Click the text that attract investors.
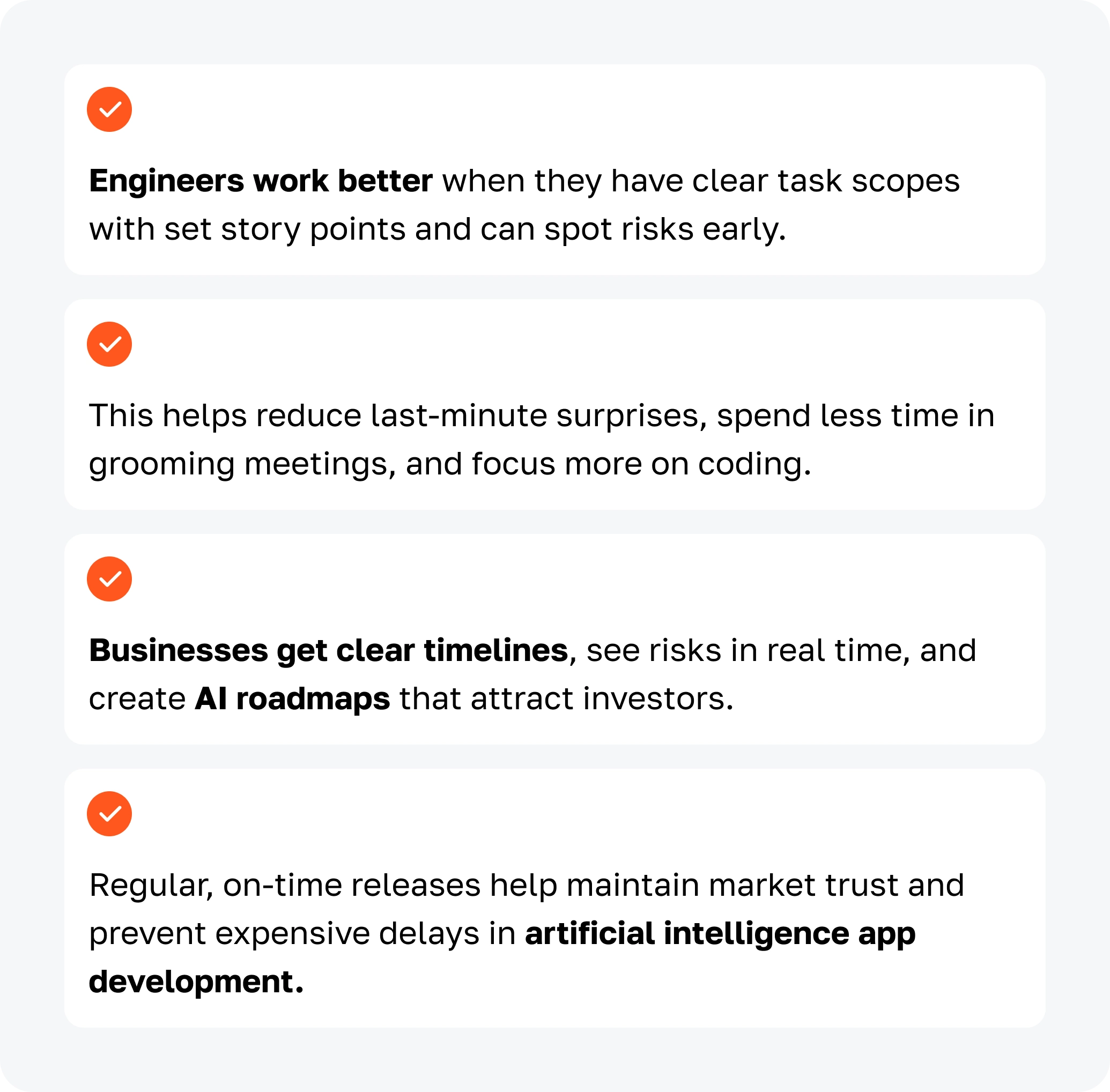 coord(566,699)
